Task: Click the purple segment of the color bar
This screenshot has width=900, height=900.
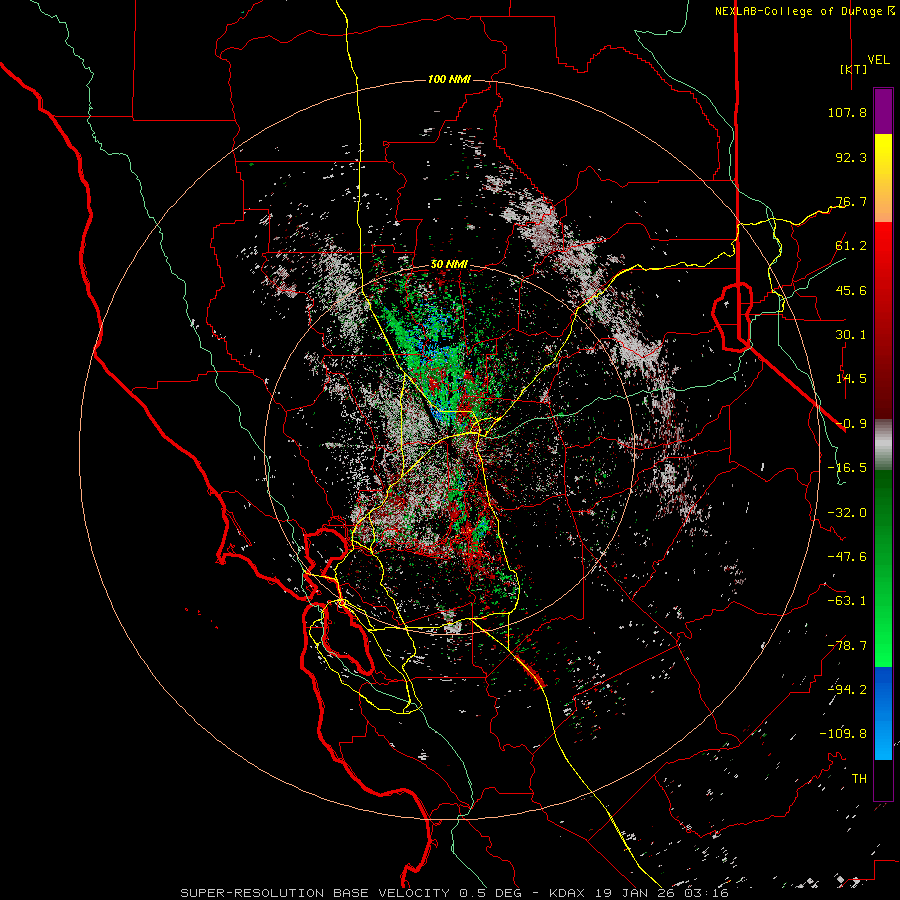Action: (x=883, y=111)
